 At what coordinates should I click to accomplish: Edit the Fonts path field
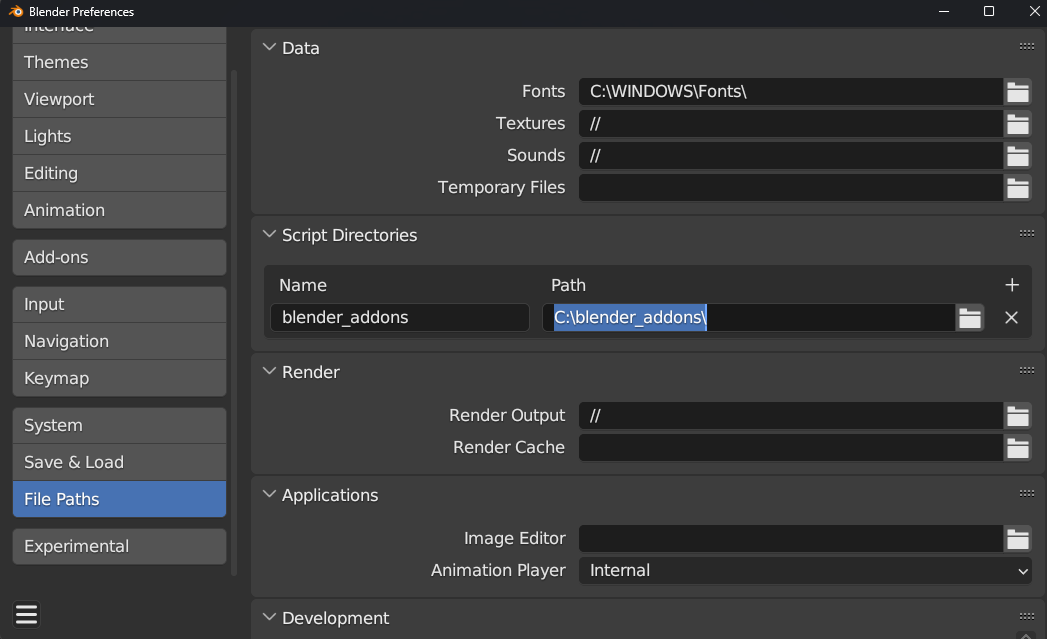[x=791, y=91]
